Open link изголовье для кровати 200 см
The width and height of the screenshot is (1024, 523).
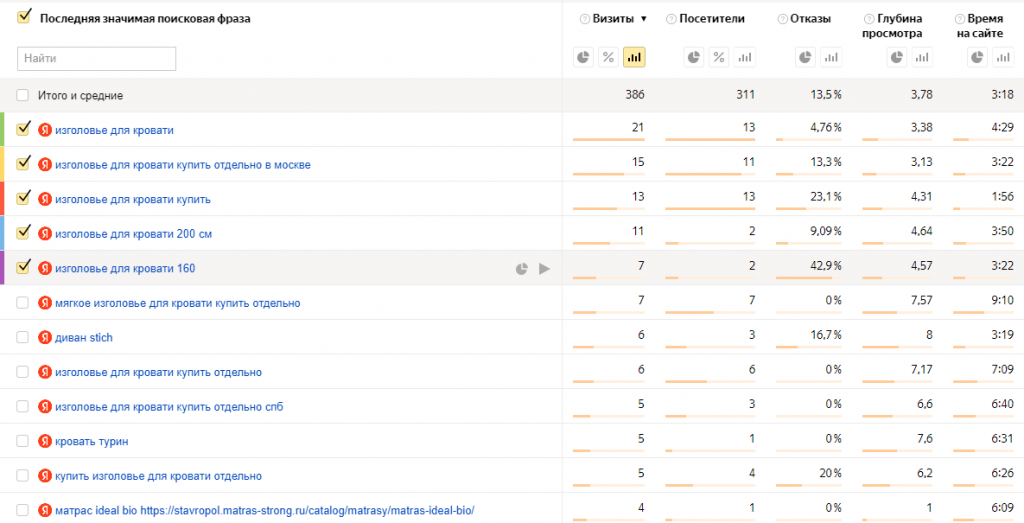click(x=133, y=234)
